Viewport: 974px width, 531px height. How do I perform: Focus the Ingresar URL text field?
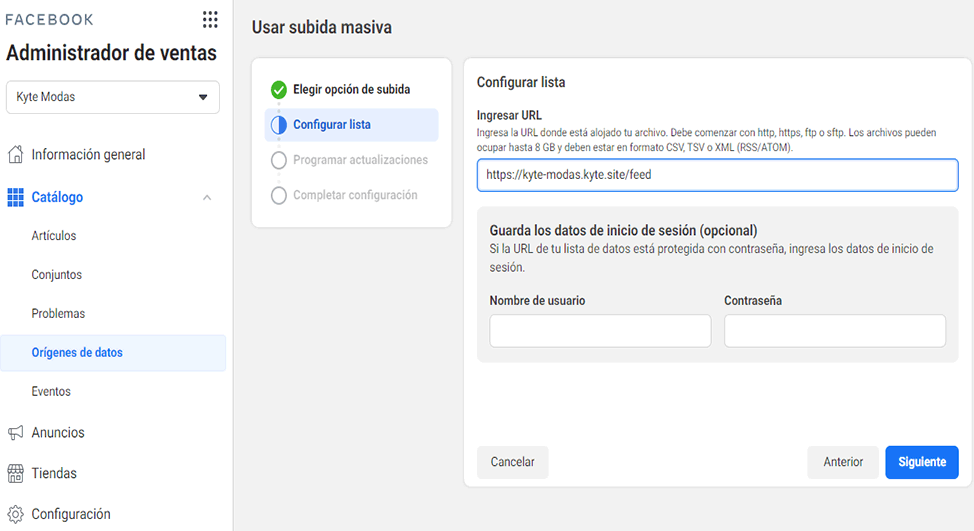717,175
